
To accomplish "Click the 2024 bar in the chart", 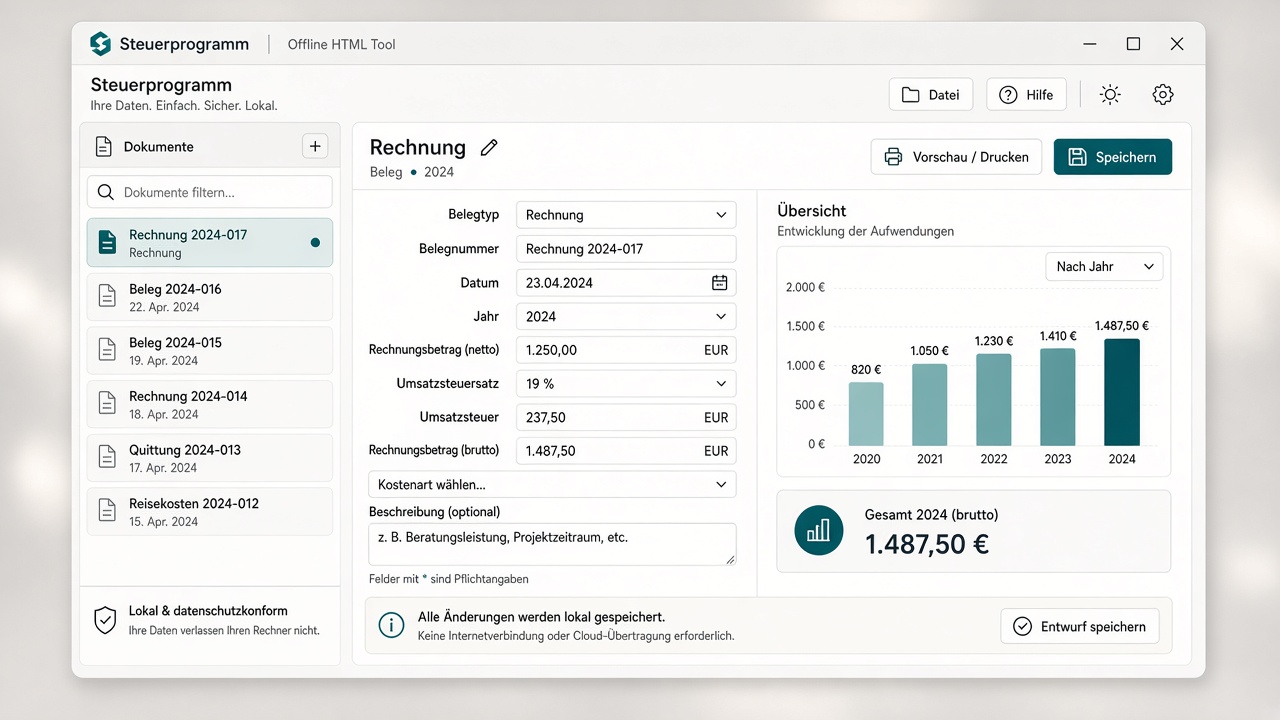I will pos(1122,392).
